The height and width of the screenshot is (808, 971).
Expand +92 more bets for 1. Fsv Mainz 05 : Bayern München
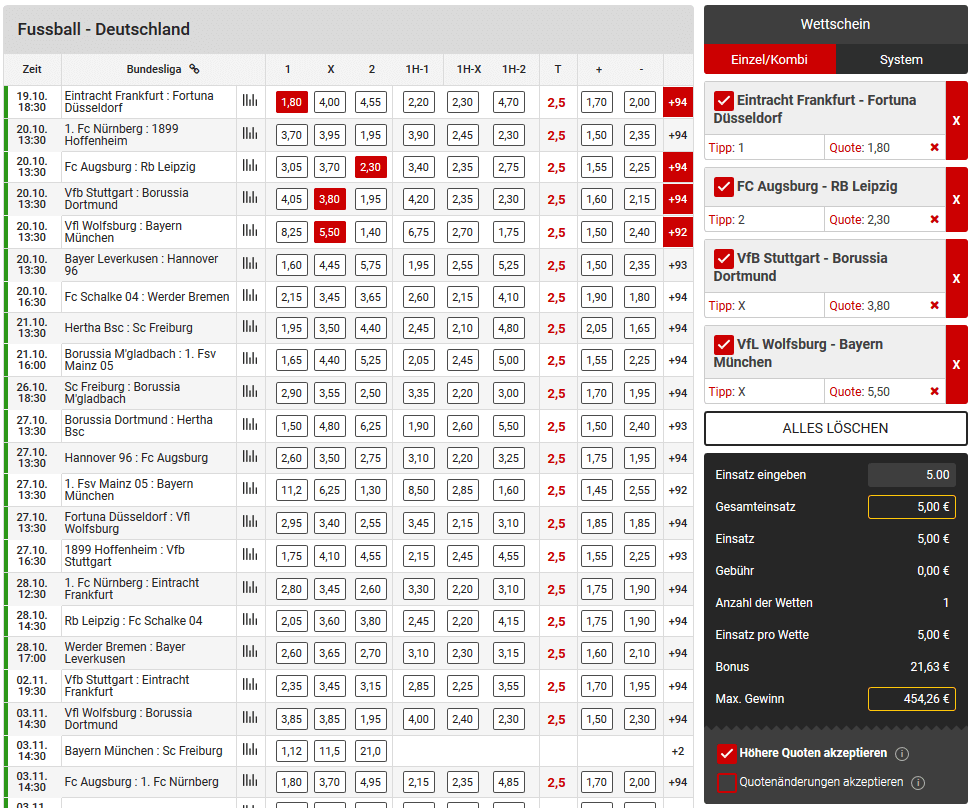click(x=677, y=490)
